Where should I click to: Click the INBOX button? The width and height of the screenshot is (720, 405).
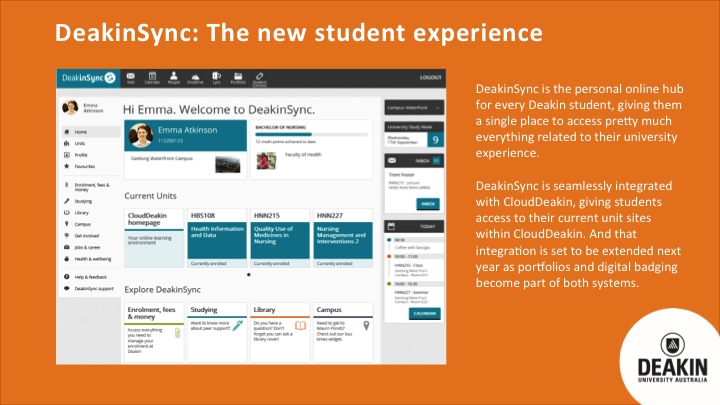(428, 204)
